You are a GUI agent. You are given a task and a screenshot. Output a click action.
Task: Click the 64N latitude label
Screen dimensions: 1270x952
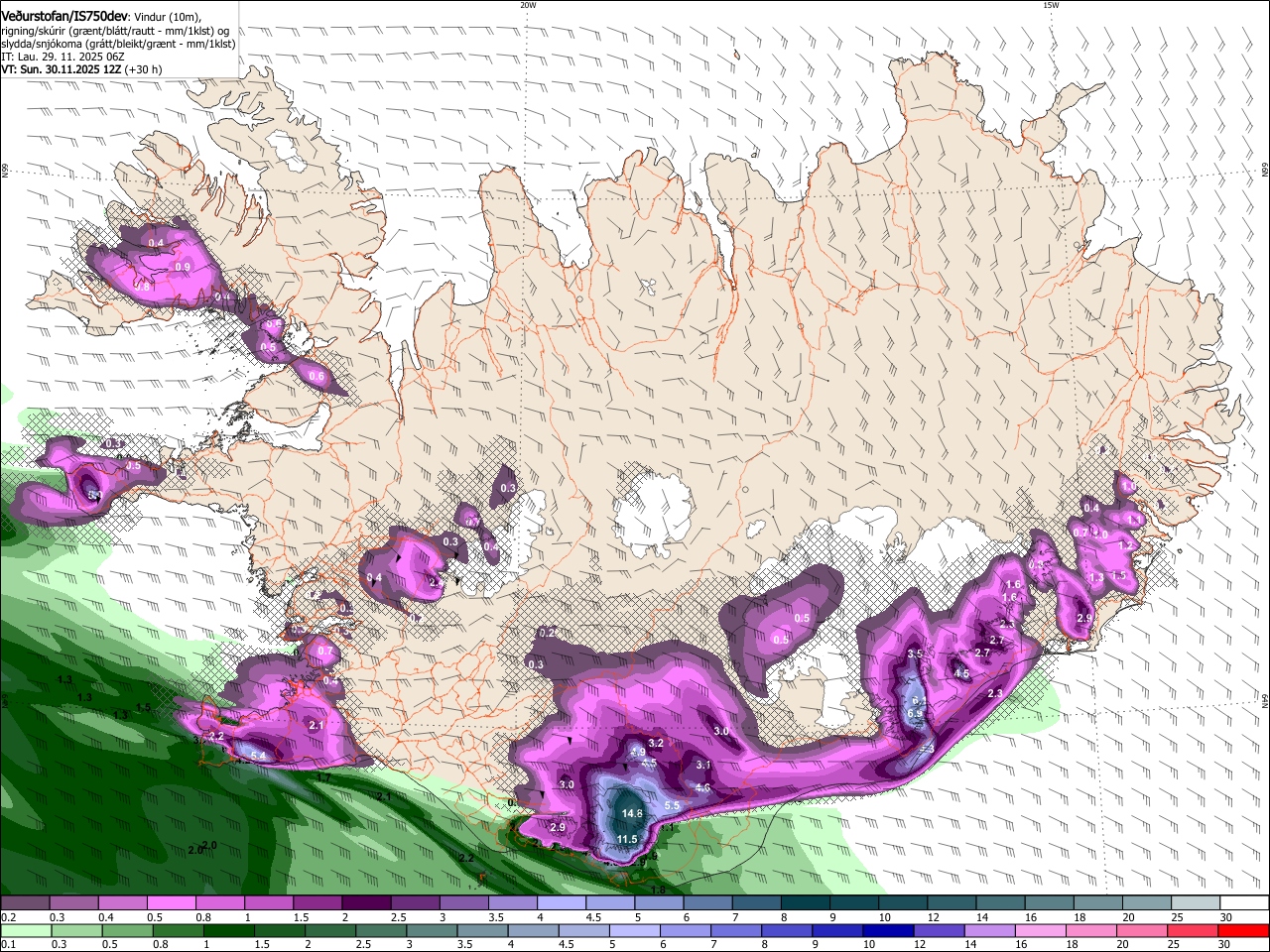(1265, 700)
